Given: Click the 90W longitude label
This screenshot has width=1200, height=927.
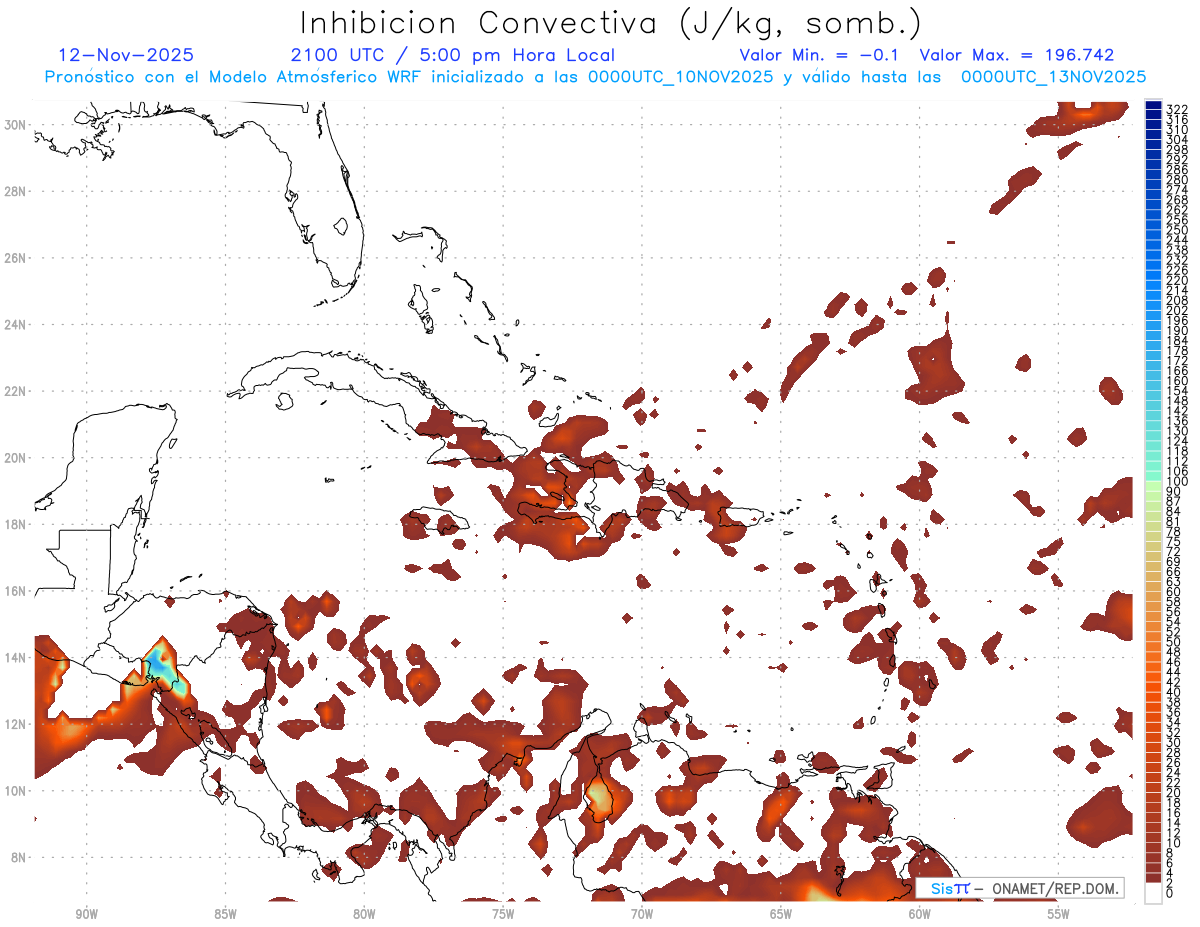Looking at the screenshot, I should tap(86, 914).
